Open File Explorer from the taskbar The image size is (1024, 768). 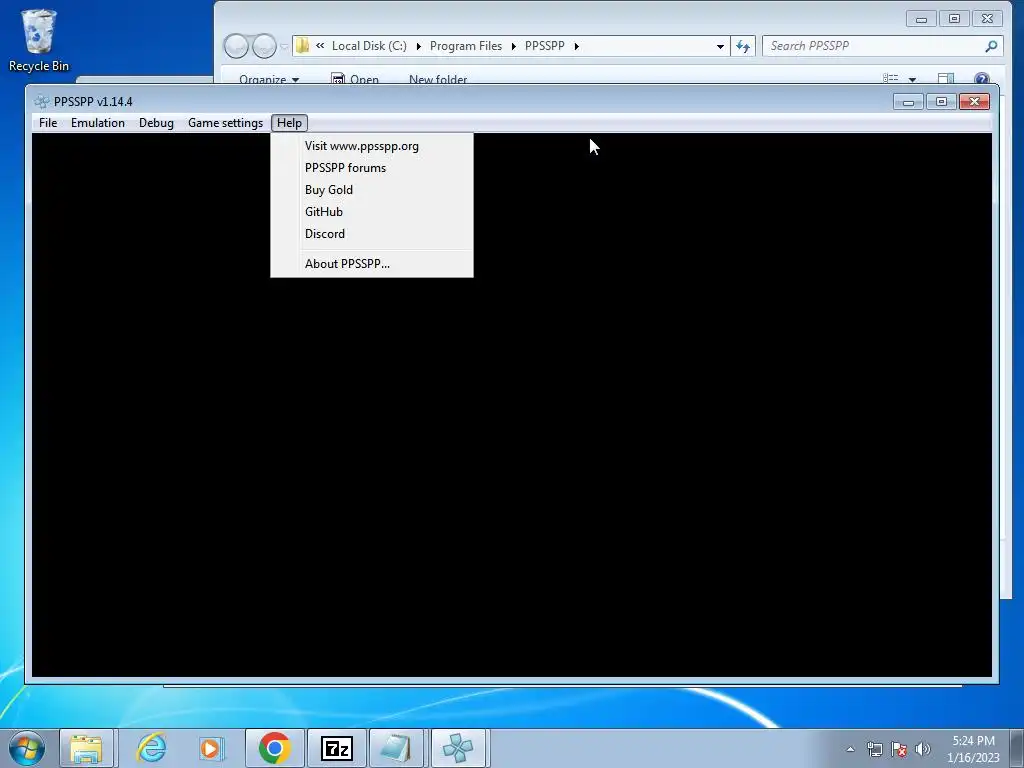point(86,748)
